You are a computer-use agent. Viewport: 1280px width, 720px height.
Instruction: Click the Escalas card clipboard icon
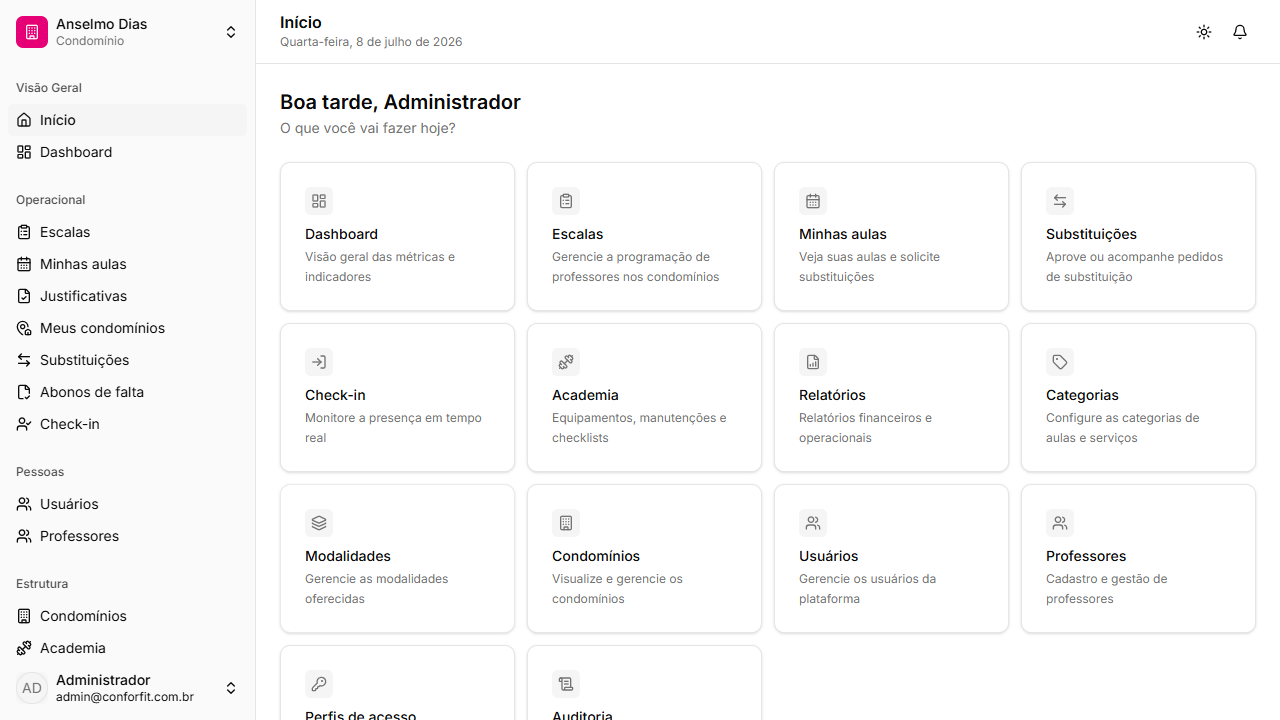pyautogui.click(x=566, y=201)
